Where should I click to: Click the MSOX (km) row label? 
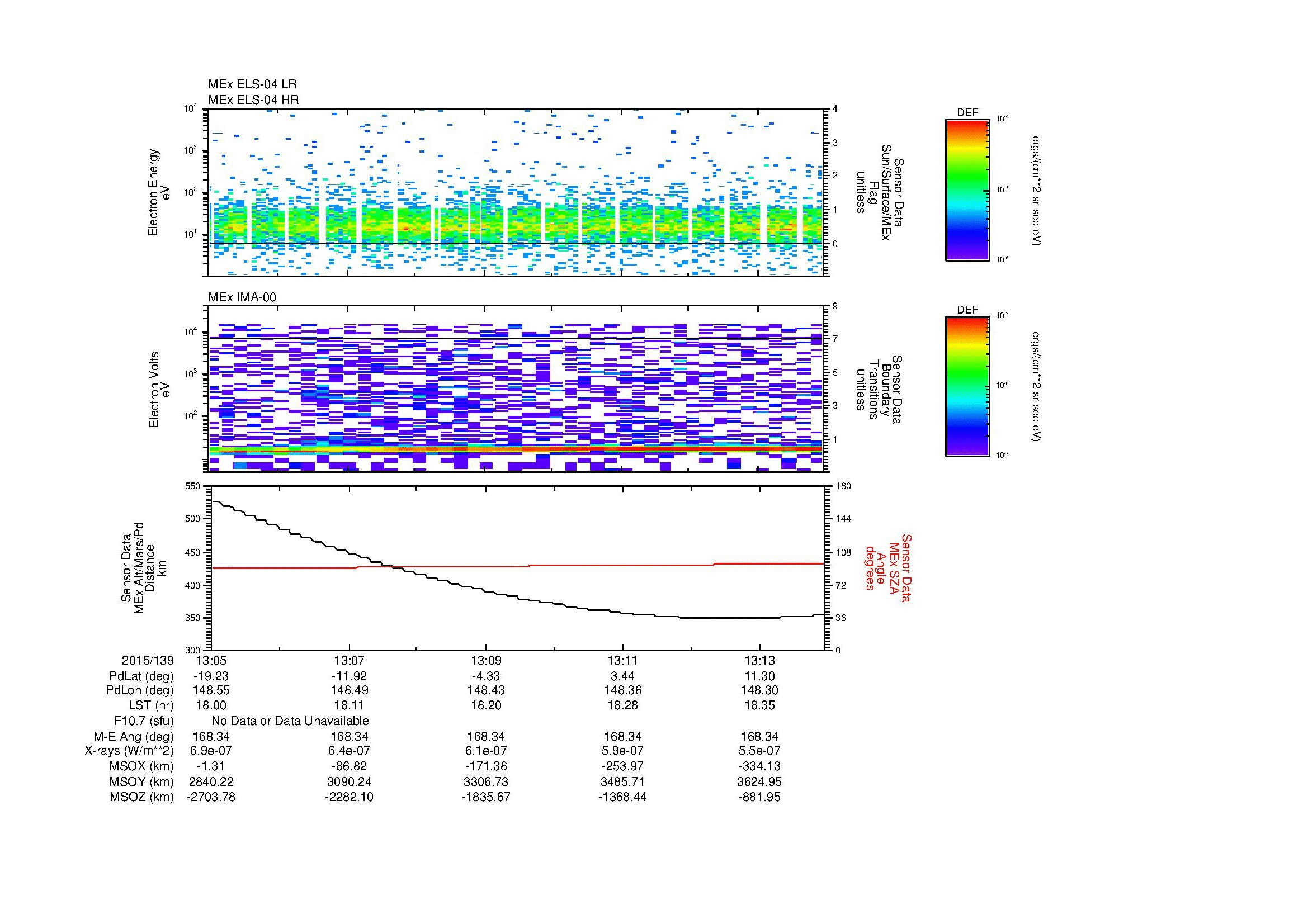pos(142,766)
